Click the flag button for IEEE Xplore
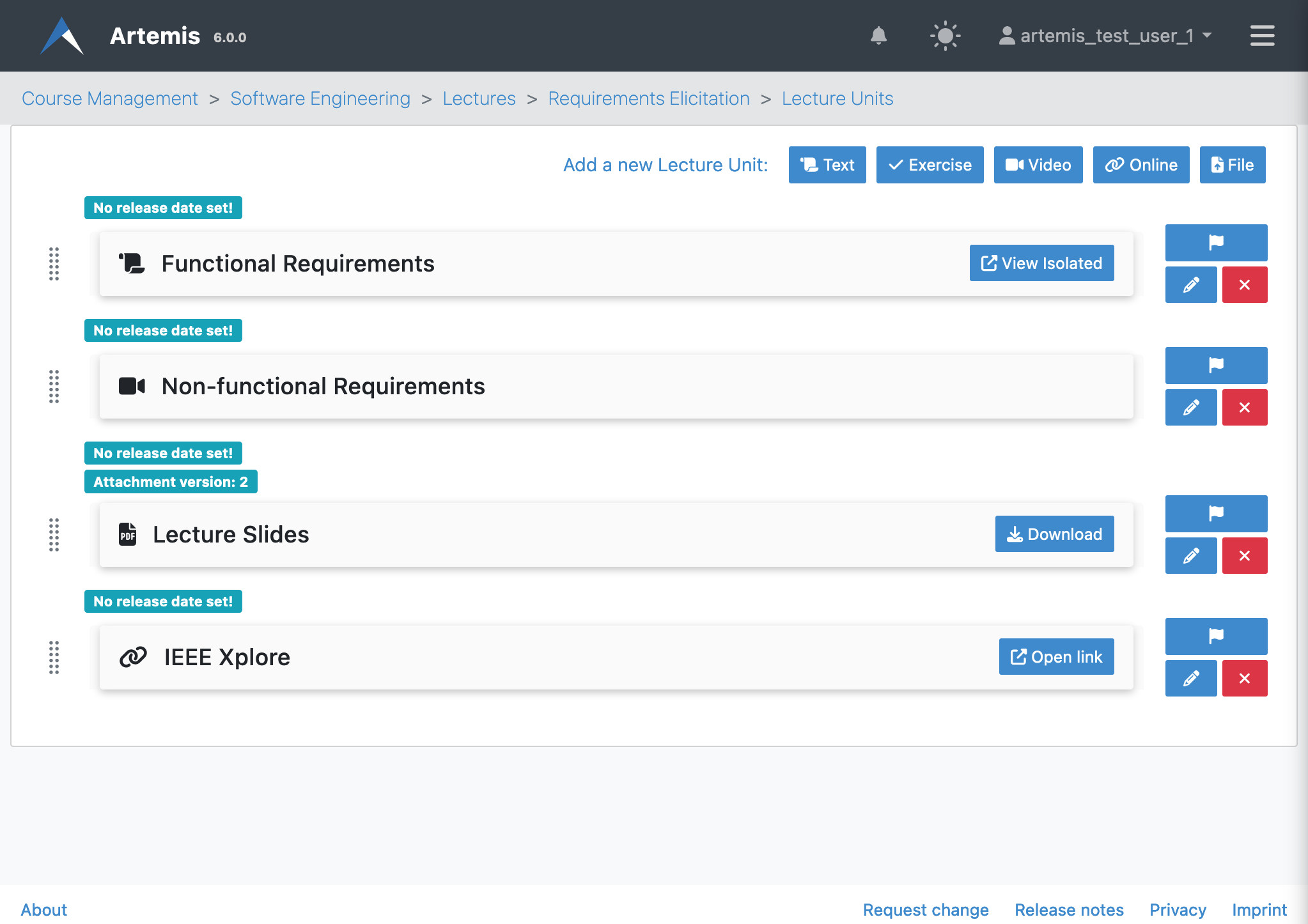This screenshot has width=1308, height=924. point(1216,636)
